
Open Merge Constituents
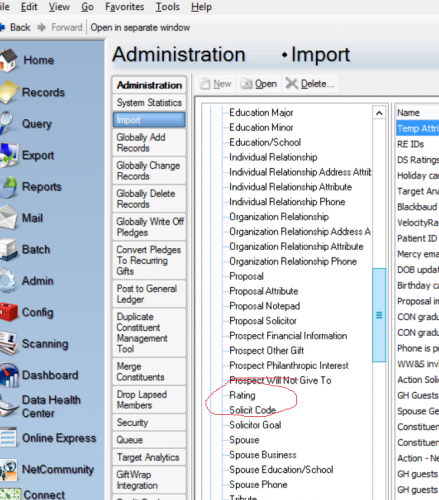click(x=149, y=372)
